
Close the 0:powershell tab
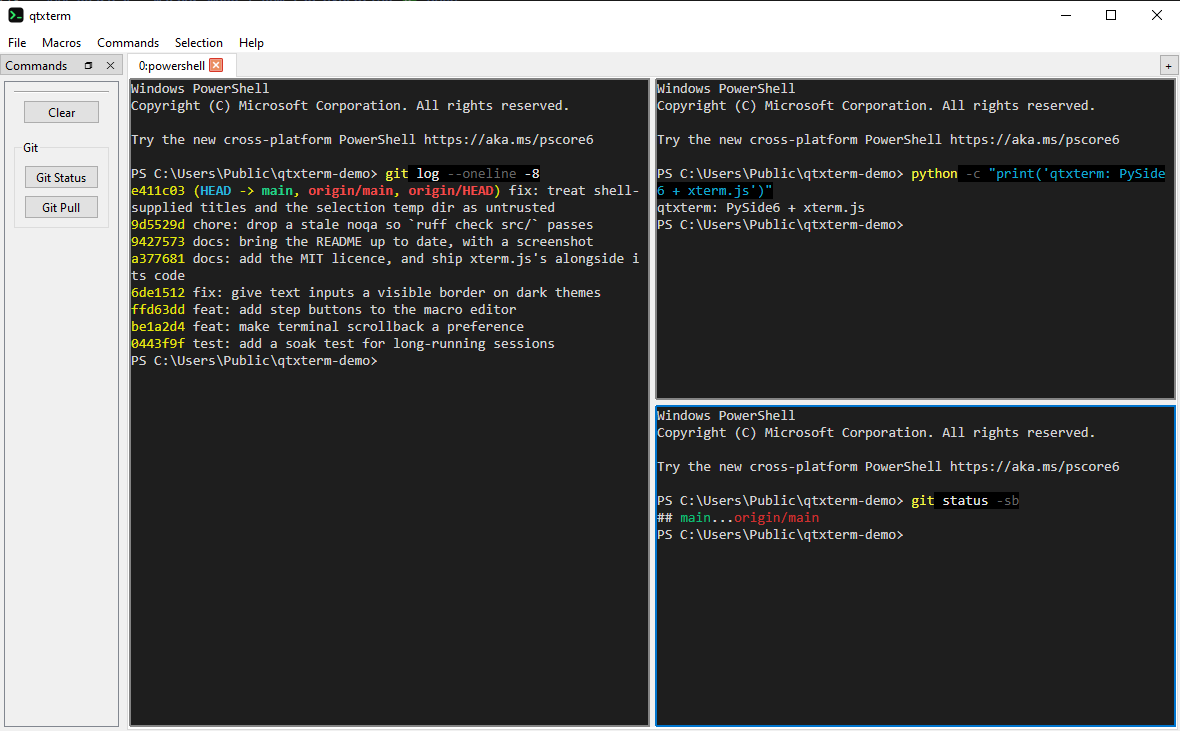click(x=216, y=65)
